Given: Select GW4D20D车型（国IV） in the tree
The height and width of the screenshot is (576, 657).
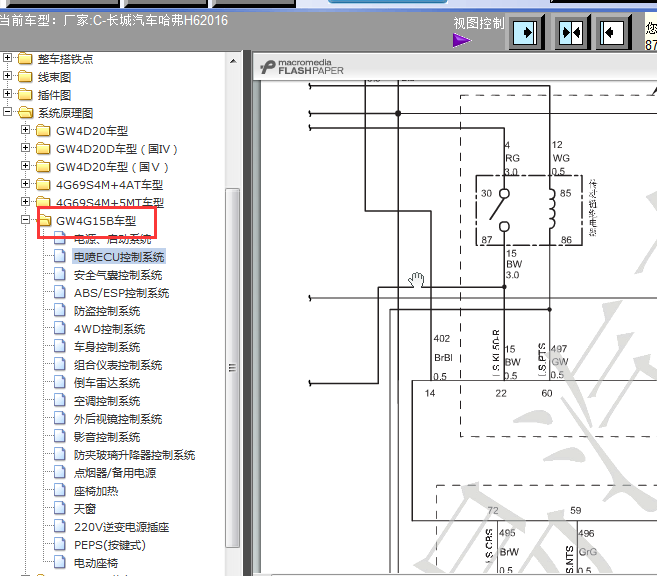Looking at the screenshot, I should pyautogui.click(x=117, y=149).
